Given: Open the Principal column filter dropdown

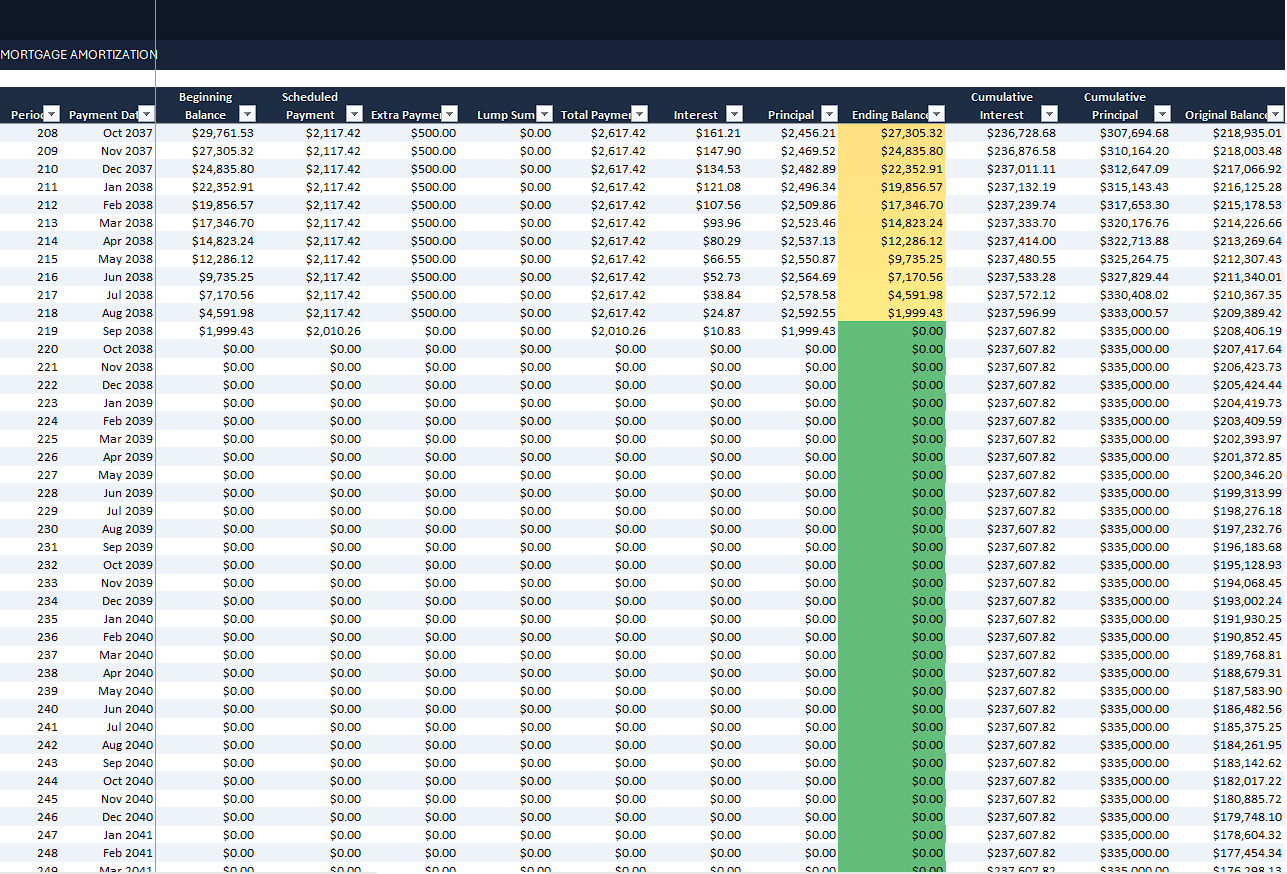Looking at the screenshot, I should (x=830, y=114).
